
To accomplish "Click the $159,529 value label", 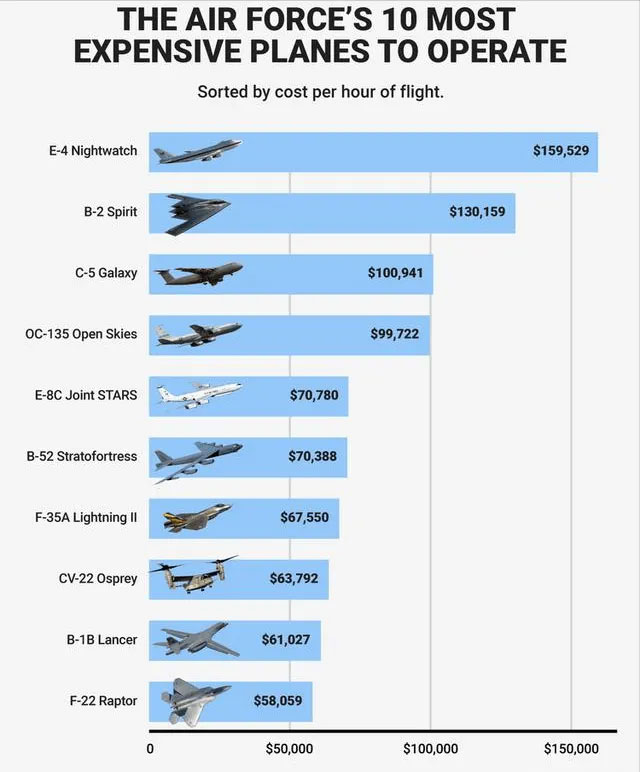I will click(x=561, y=151).
